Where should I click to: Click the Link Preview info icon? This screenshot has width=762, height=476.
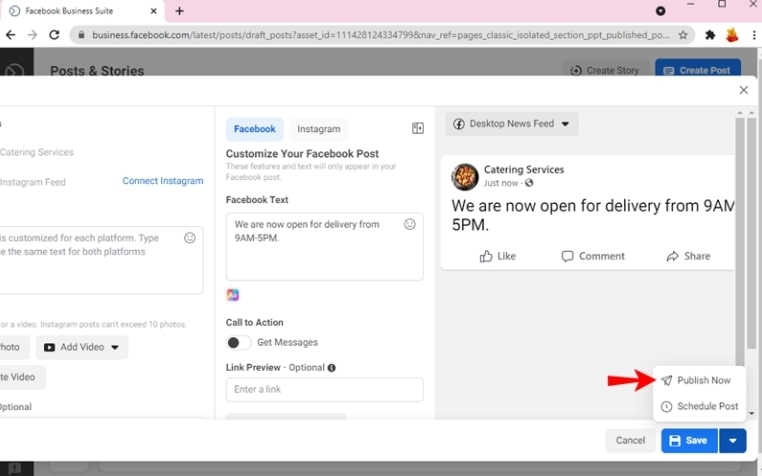[331, 368]
